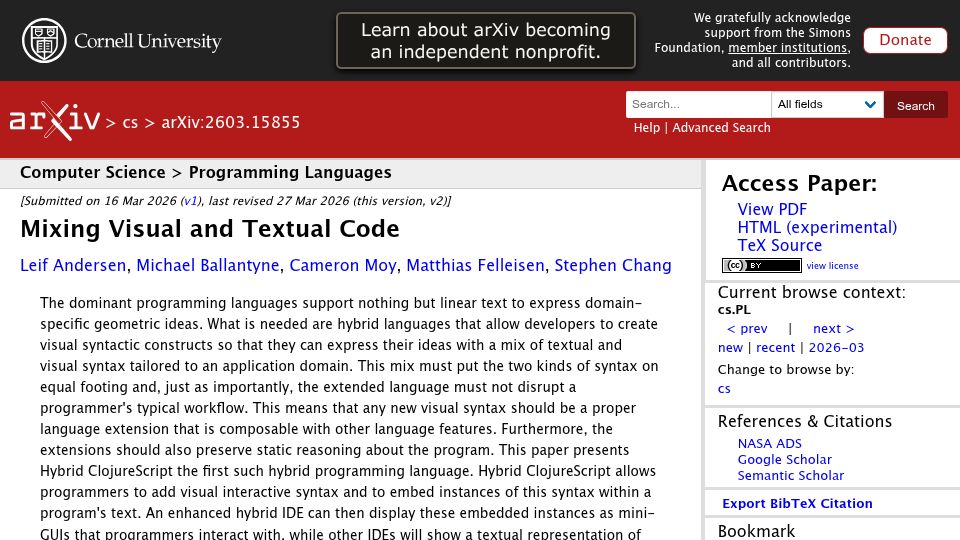Click View PDF link

tap(772, 209)
